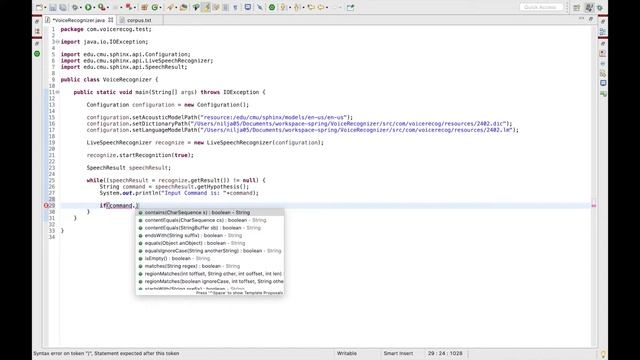Click the New Java Package icon

[x=144, y=7]
